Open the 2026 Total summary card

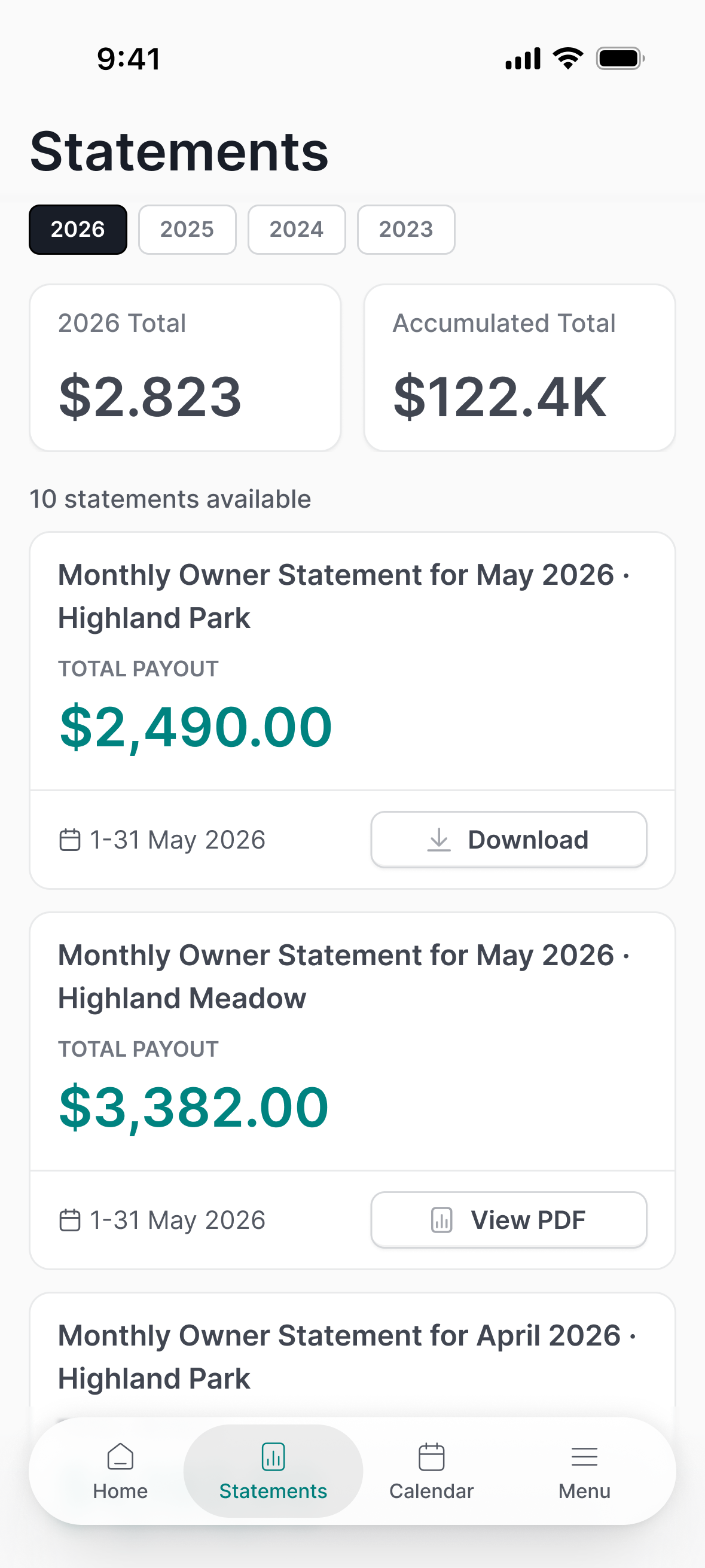pos(185,368)
